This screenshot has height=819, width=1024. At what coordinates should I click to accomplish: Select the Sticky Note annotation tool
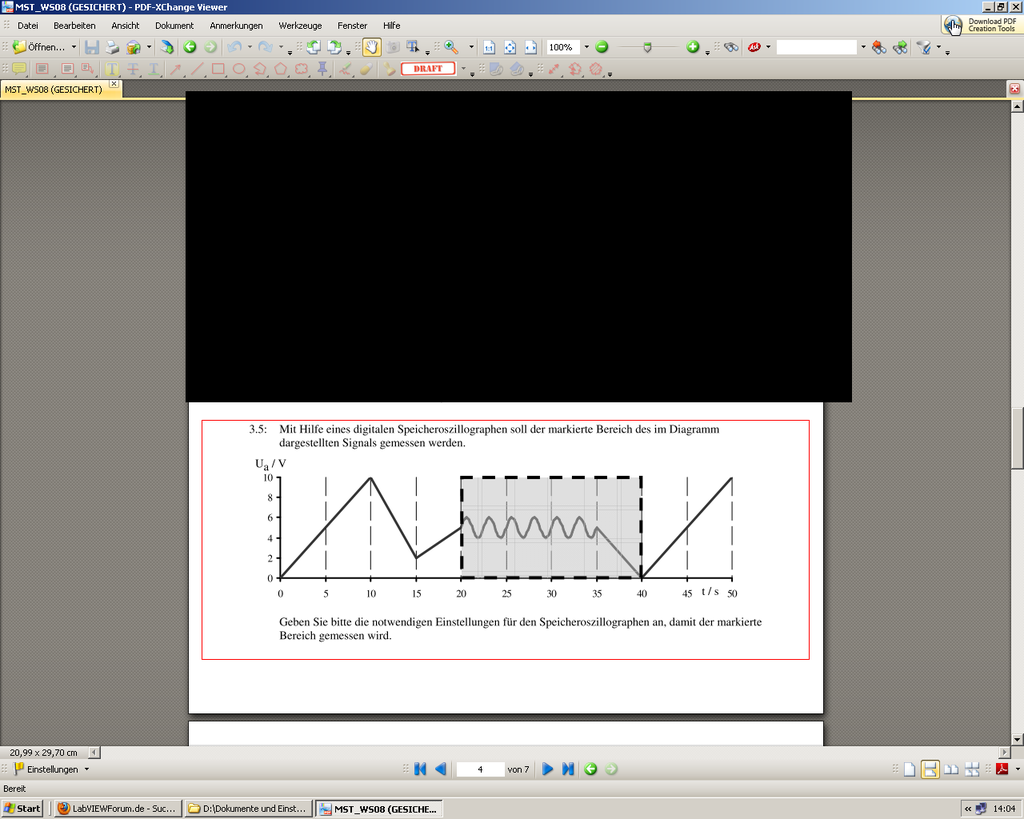point(19,69)
